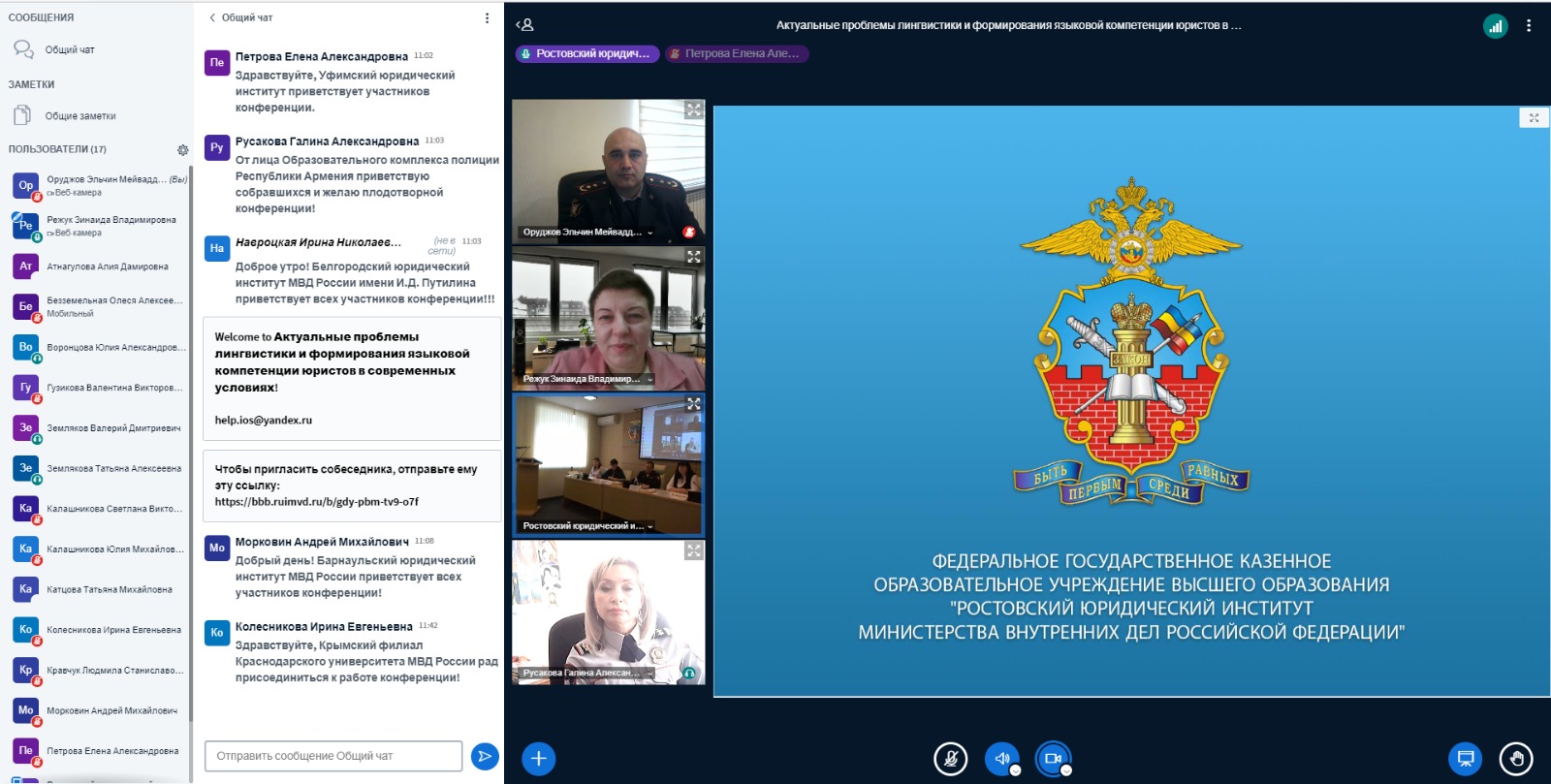Open Русакова Галина webcam name dropdown
The height and width of the screenshot is (784, 1551).
point(587,673)
